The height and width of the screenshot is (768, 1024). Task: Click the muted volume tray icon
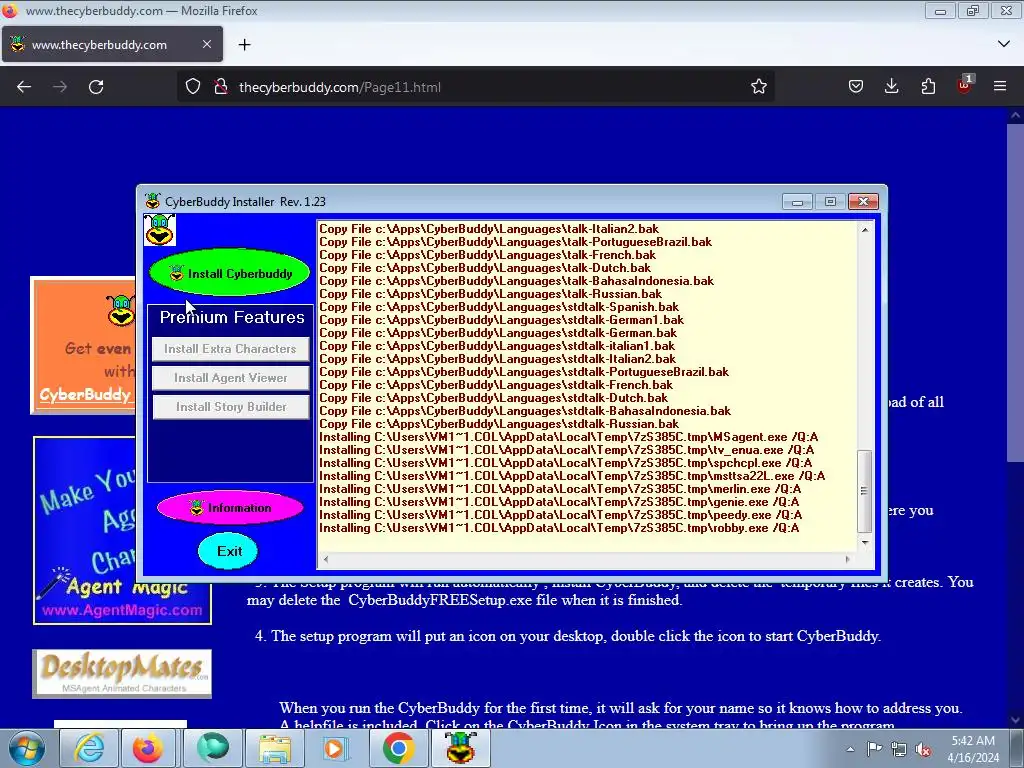pos(923,749)
